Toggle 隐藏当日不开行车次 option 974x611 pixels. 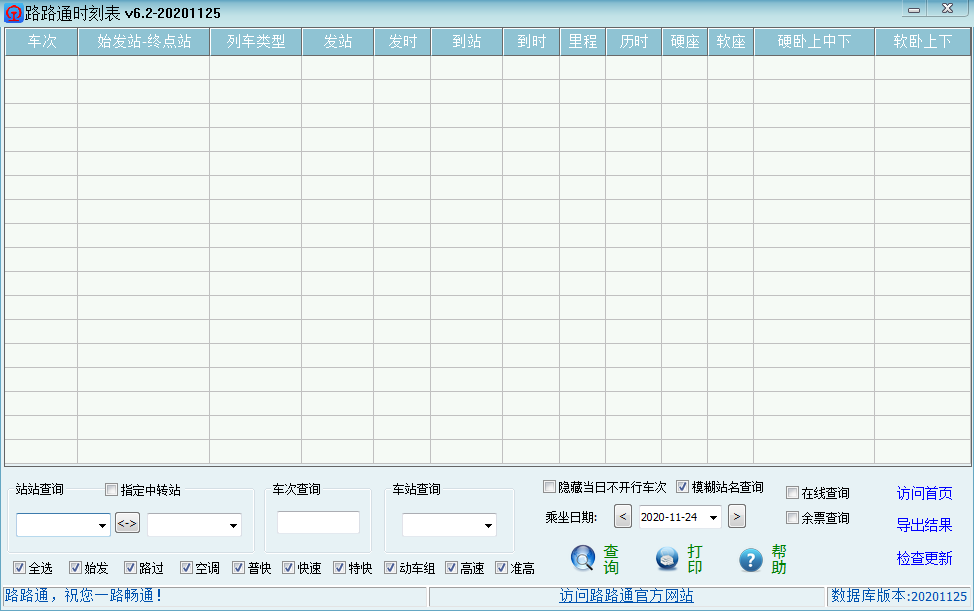[549, 487]
